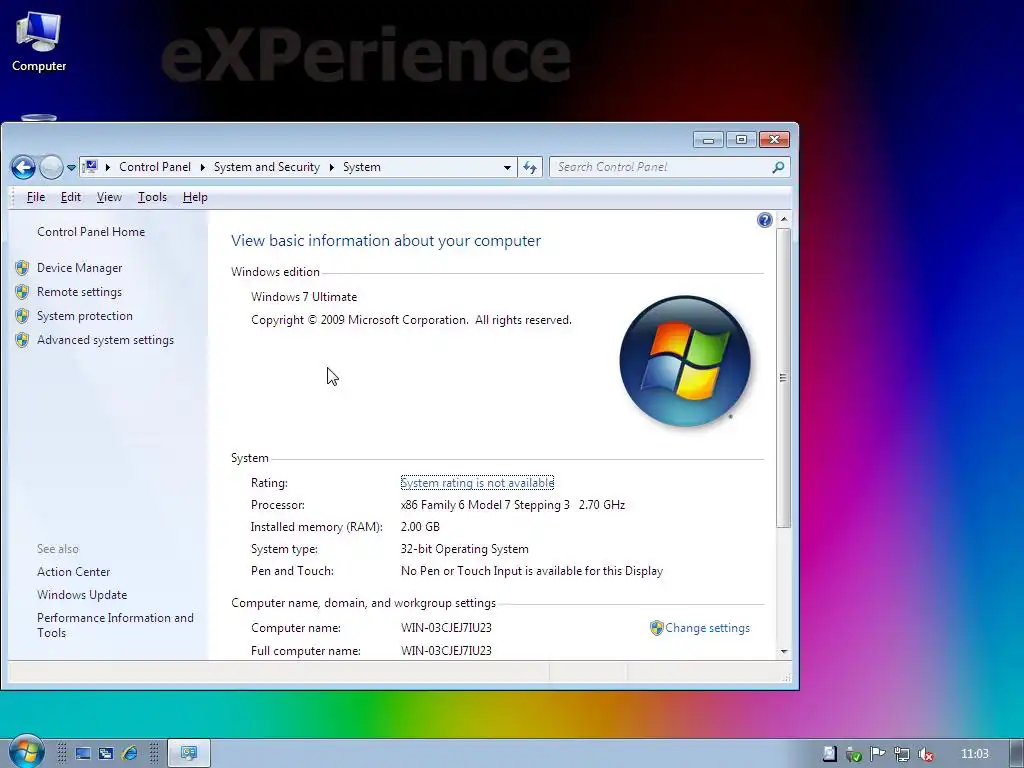This screenshot has height=768, width=1024.
Task: Open the File menu
Action: 36,197
